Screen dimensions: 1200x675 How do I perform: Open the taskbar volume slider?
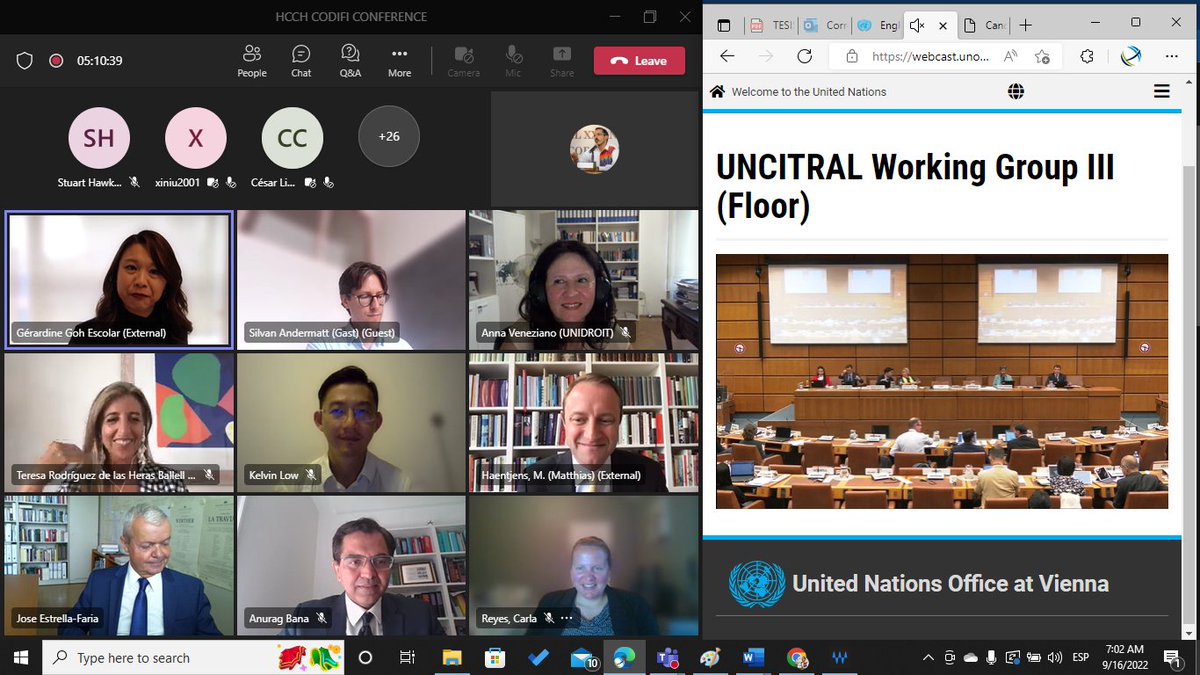pyautogui.click(x=1055, y=657)
